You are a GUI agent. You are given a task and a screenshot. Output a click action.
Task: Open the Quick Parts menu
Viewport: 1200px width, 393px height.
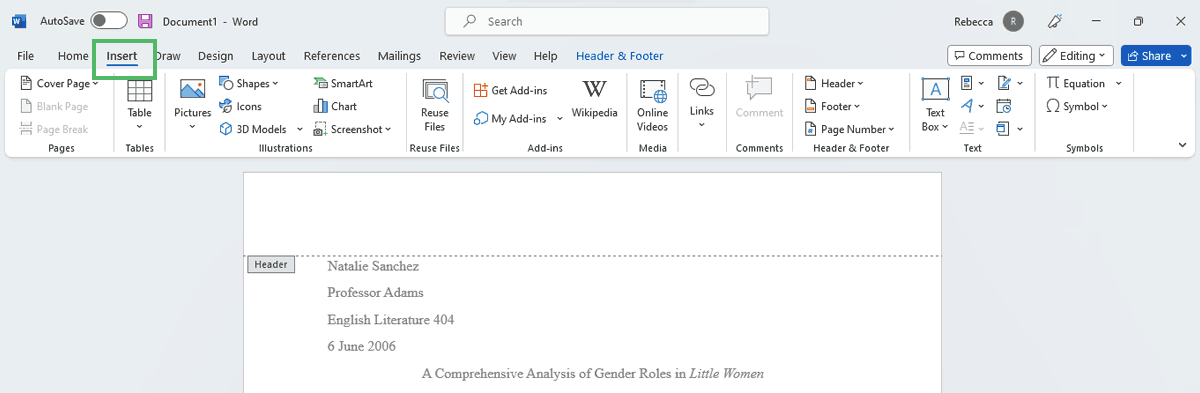coord(973,83)
